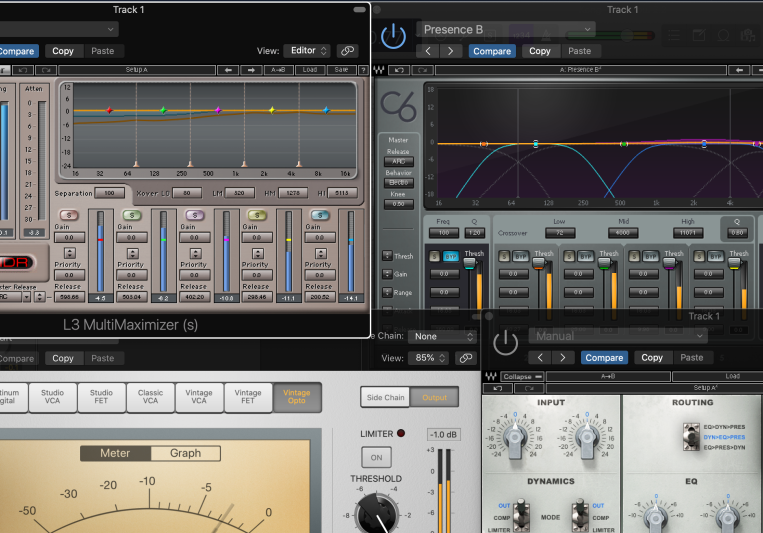Click the blue band marker on L3 graph
The height and width of the screenshot is (533, 763).
point(326,110)
